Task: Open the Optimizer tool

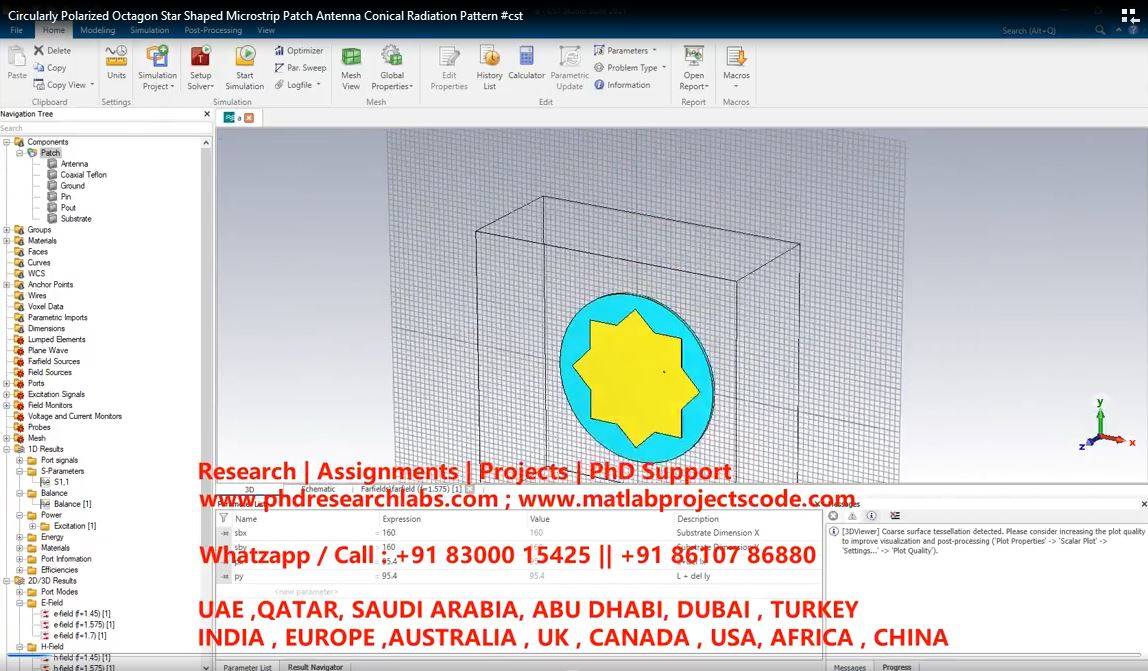Action: (x=299, y=51)
